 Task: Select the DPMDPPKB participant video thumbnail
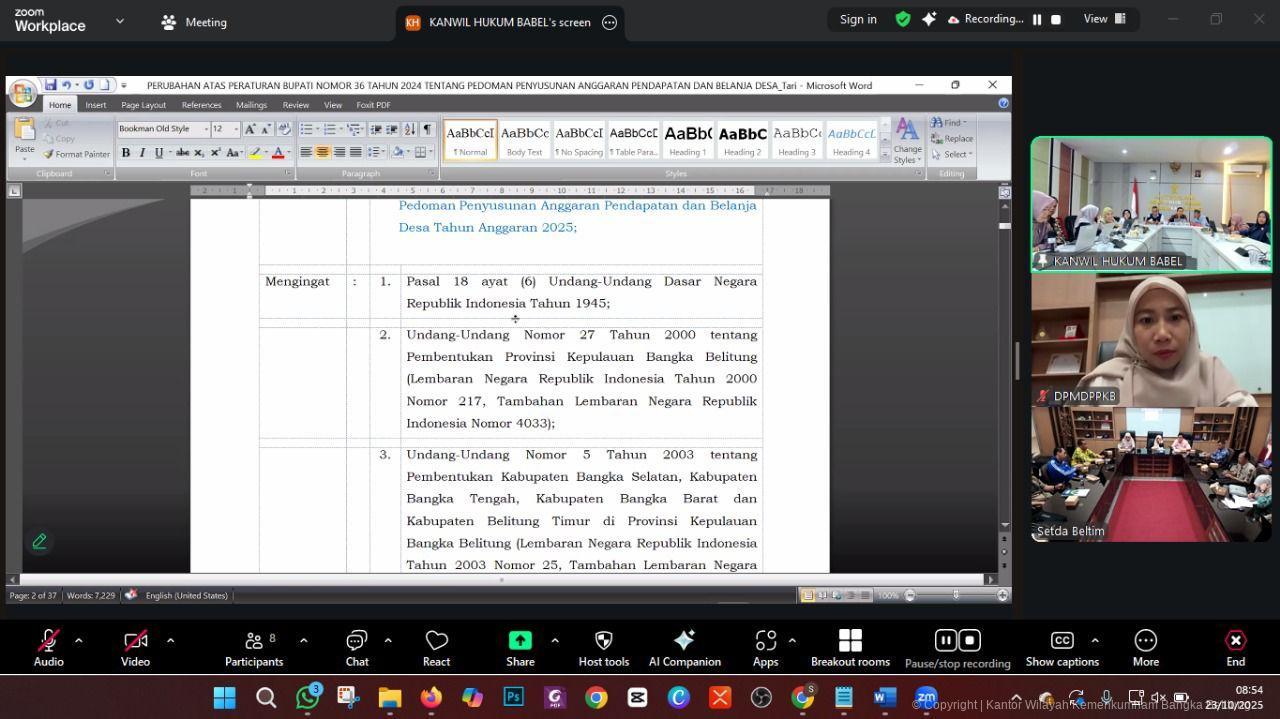coord(1151,340)
